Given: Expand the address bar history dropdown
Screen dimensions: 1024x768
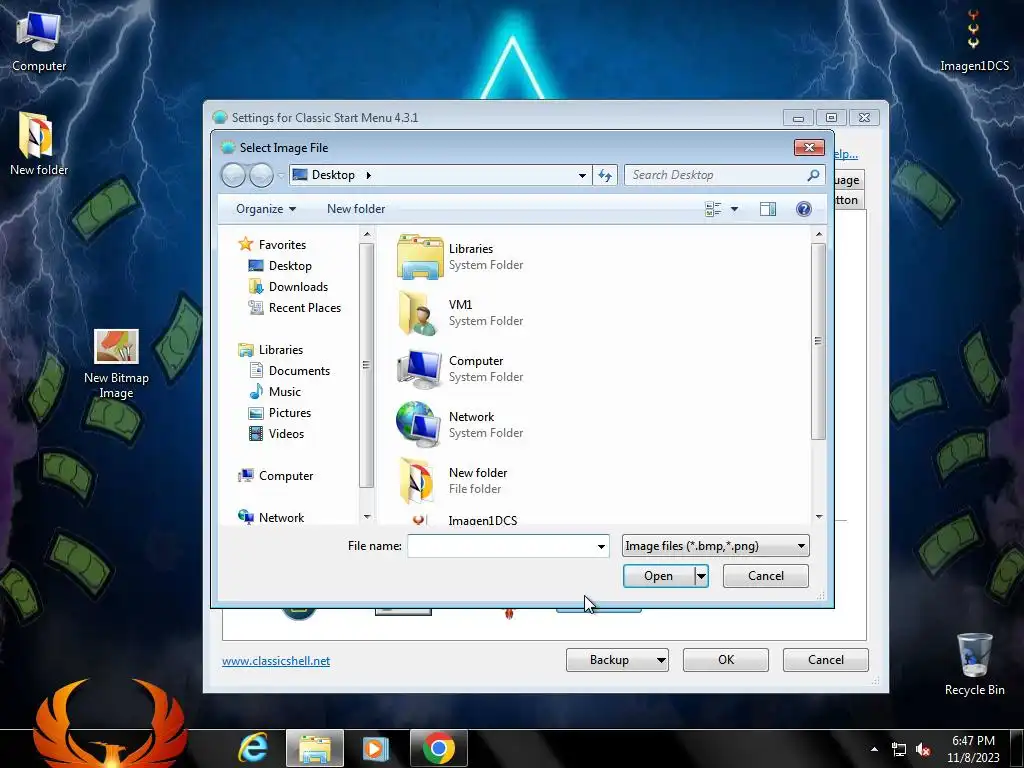Looking at the screenshot, I should click(582, 175).
